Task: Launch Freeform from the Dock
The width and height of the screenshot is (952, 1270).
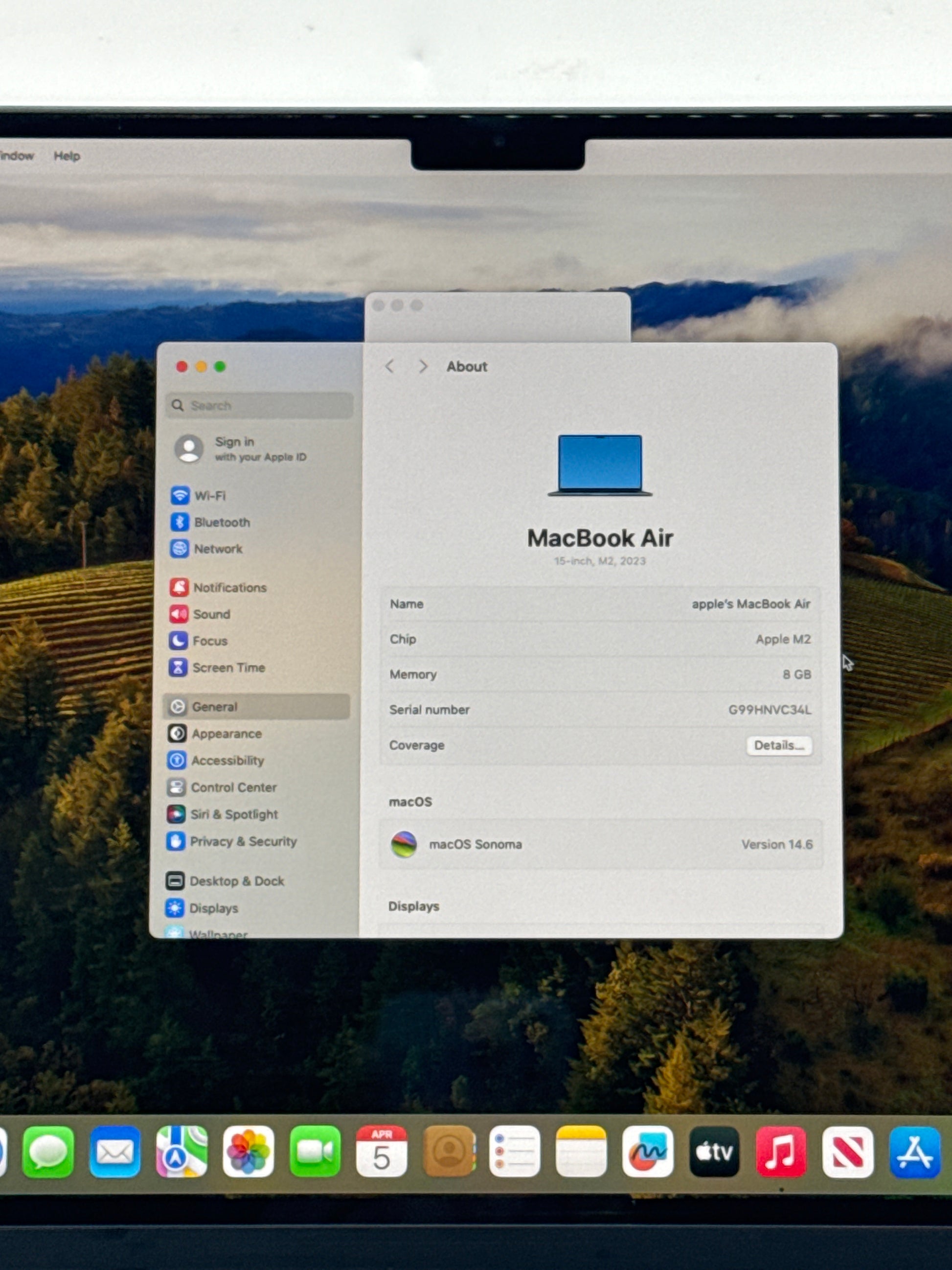Action: (x=647, y=1153)
